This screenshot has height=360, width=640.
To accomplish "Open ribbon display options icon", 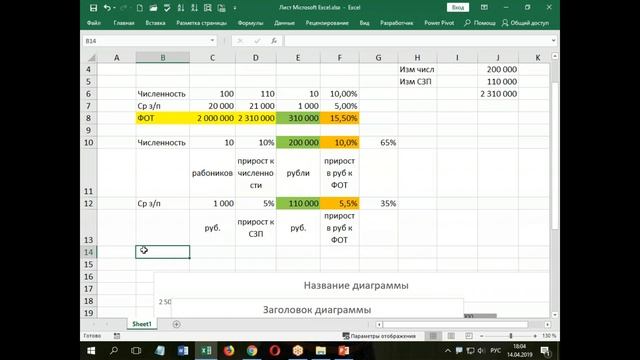I will (484, 7).
